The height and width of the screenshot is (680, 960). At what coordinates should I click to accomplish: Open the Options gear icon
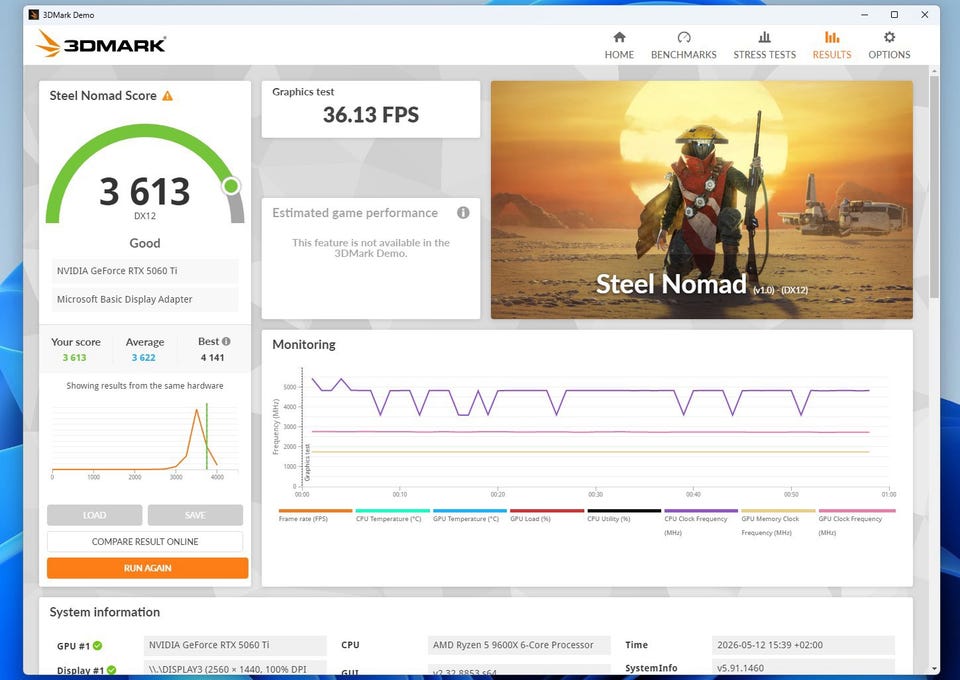[889, 37]
